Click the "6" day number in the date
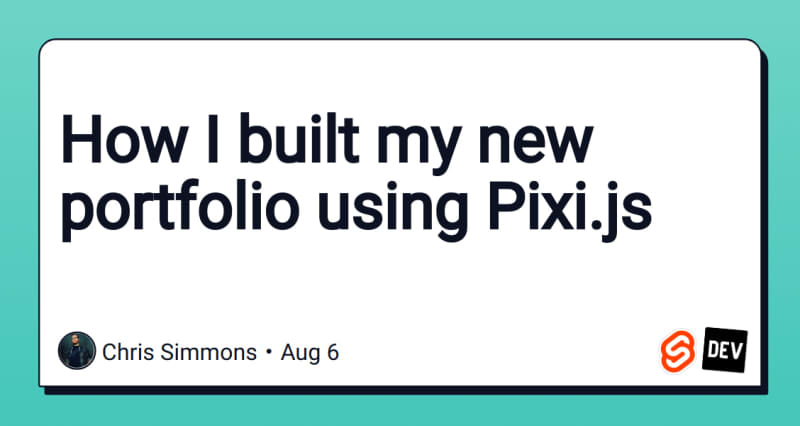Screen dimensions: 800x426 tap(333, 352)
